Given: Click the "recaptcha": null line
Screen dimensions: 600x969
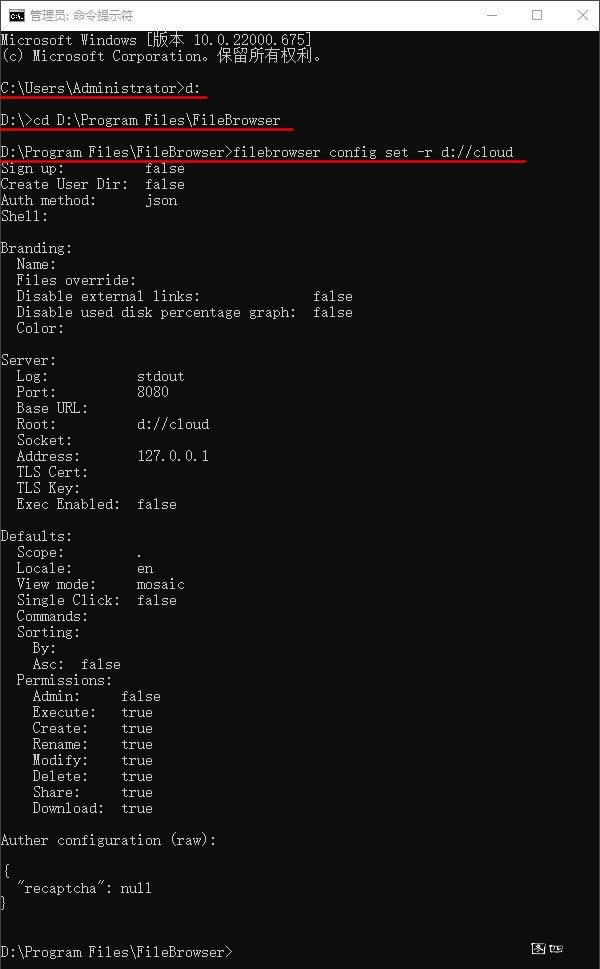Looking at the screenshot, I should (85, 888).
